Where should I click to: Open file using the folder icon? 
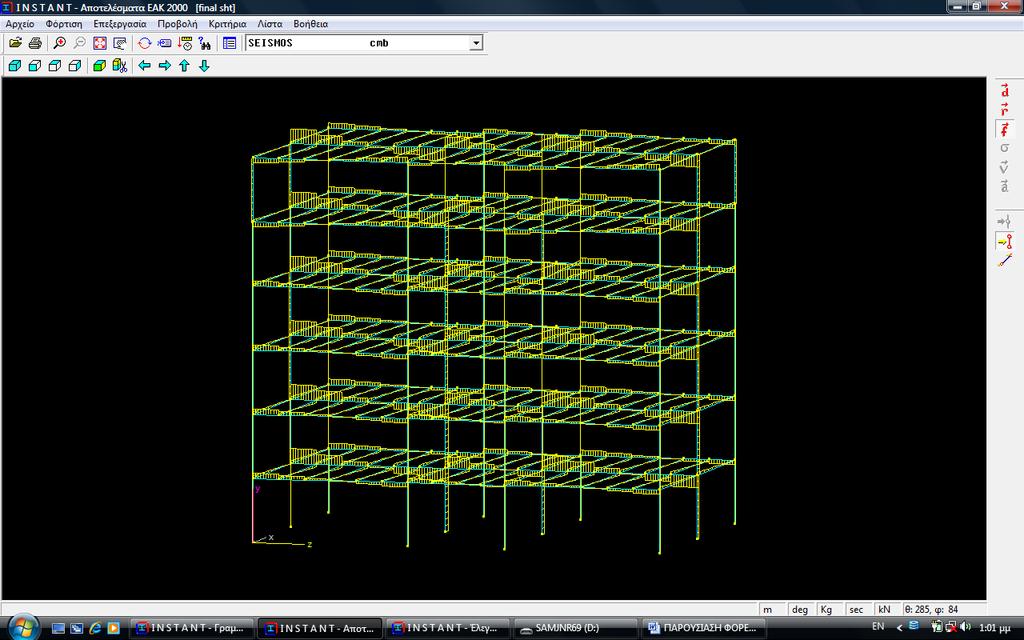(x=15, y=43)
